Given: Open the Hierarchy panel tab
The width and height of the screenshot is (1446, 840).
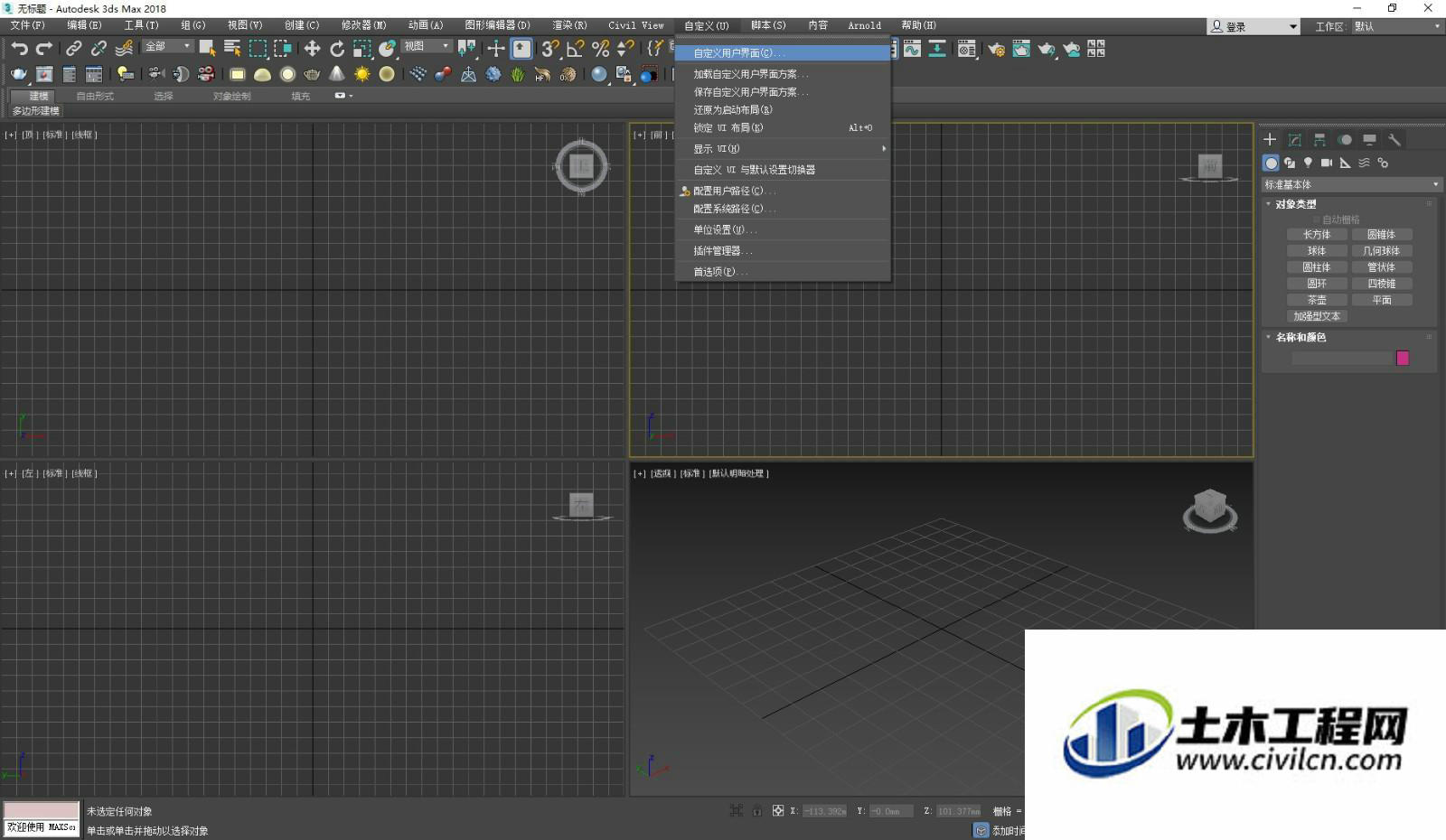Looking at the screenshot, I should 1319,139.
